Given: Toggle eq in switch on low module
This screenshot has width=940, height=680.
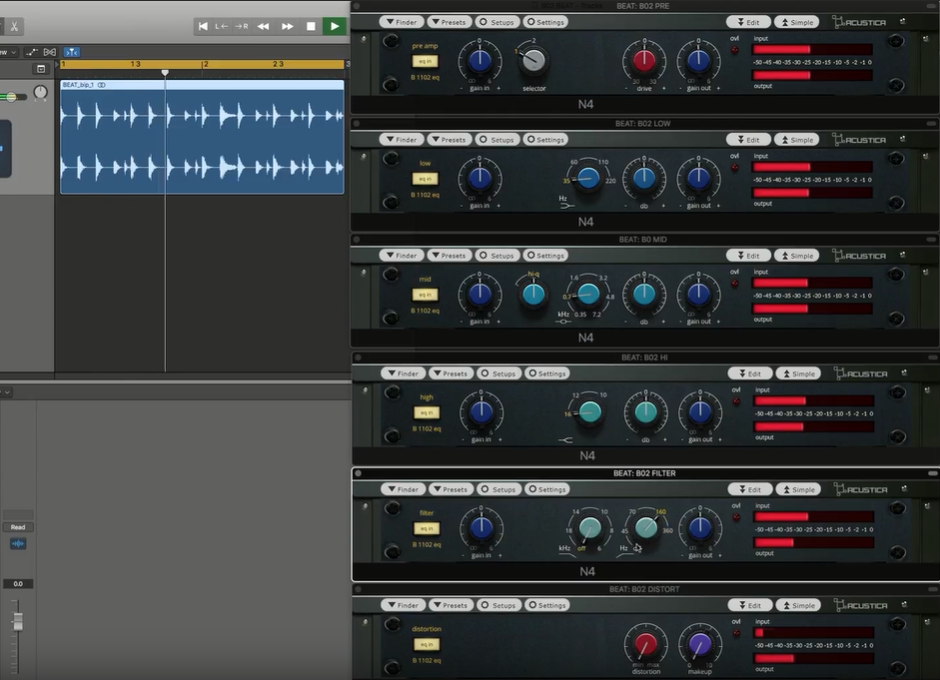Looking at the screenshot, I should click(425, 179).
